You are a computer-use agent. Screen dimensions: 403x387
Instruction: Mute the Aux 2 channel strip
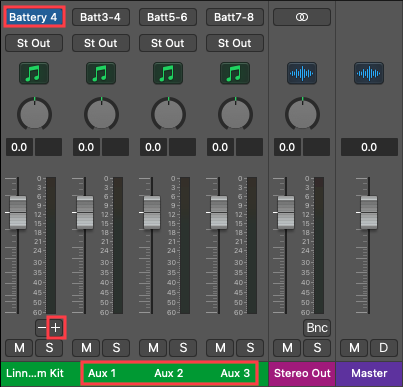[x=153, y=348]
